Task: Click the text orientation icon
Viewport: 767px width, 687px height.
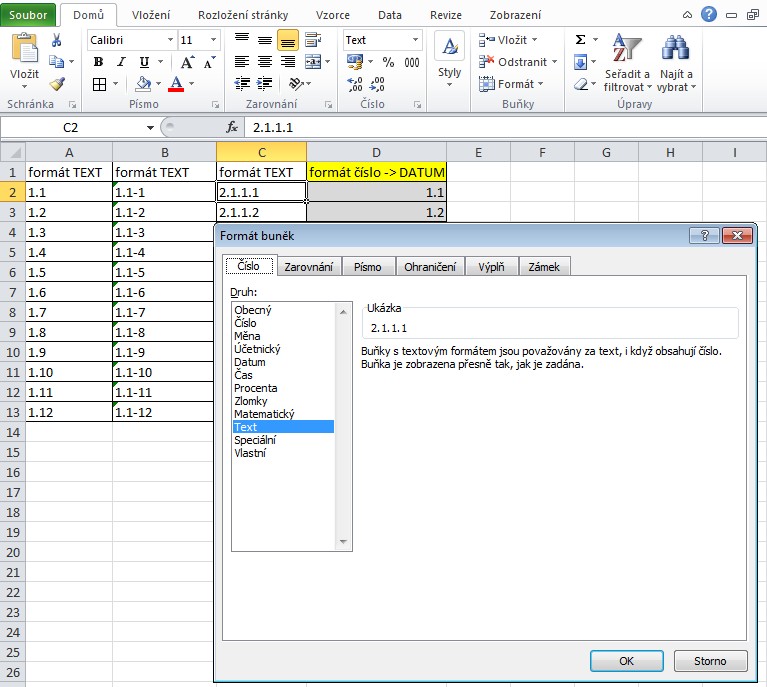Action: (296, 84)
